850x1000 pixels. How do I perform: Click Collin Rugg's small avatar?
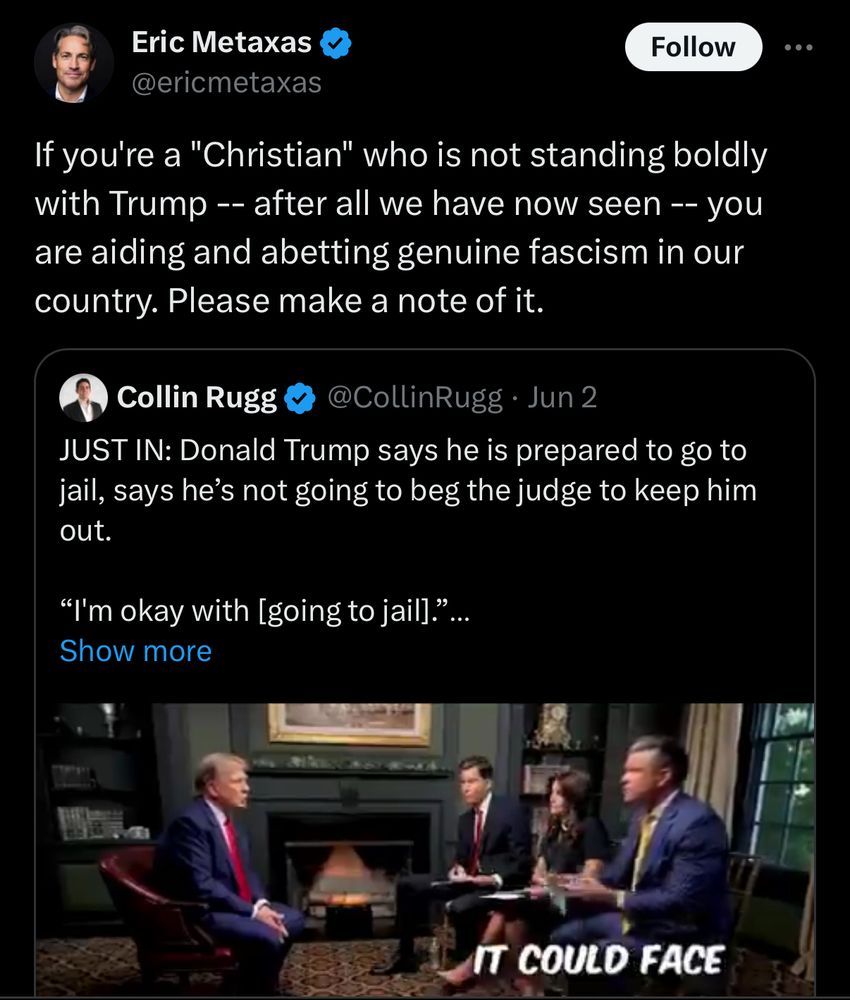coord(83,398)
